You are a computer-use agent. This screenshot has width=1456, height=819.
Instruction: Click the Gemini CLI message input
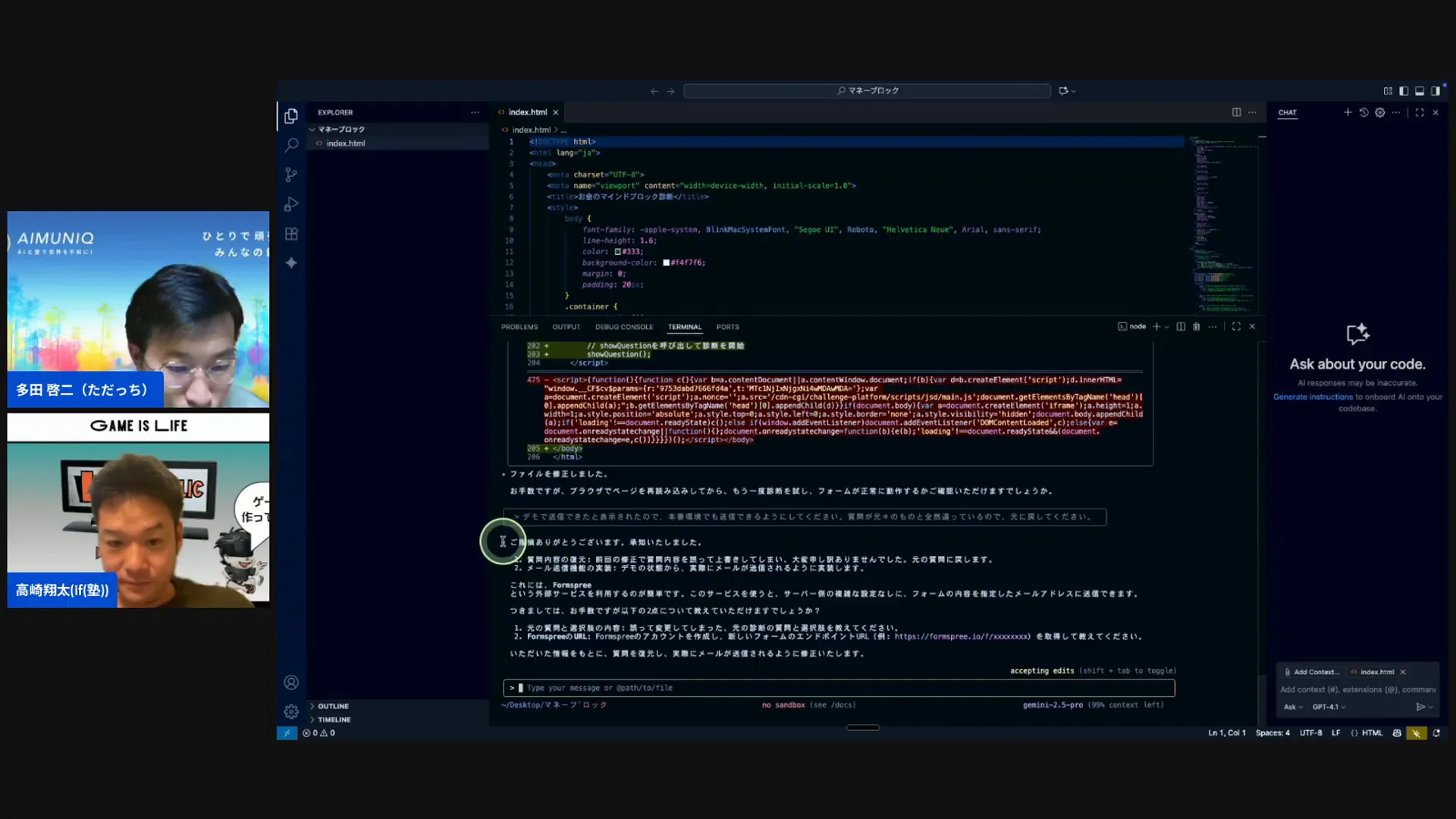[x=839, y=688]
